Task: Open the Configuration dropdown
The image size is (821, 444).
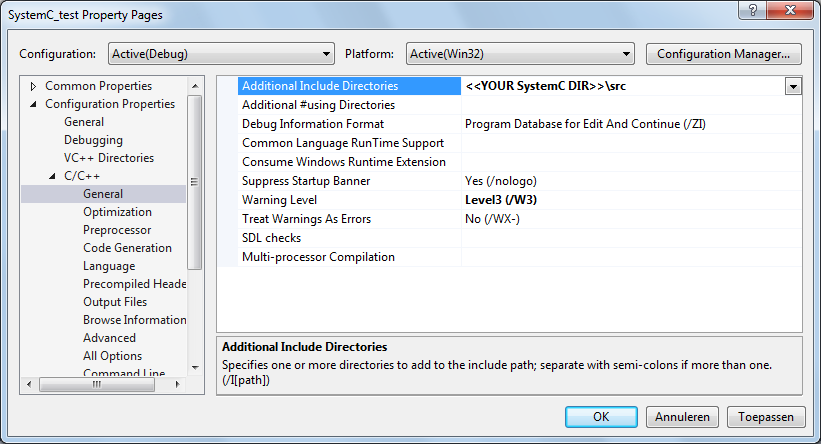Action: click(218, 53)
